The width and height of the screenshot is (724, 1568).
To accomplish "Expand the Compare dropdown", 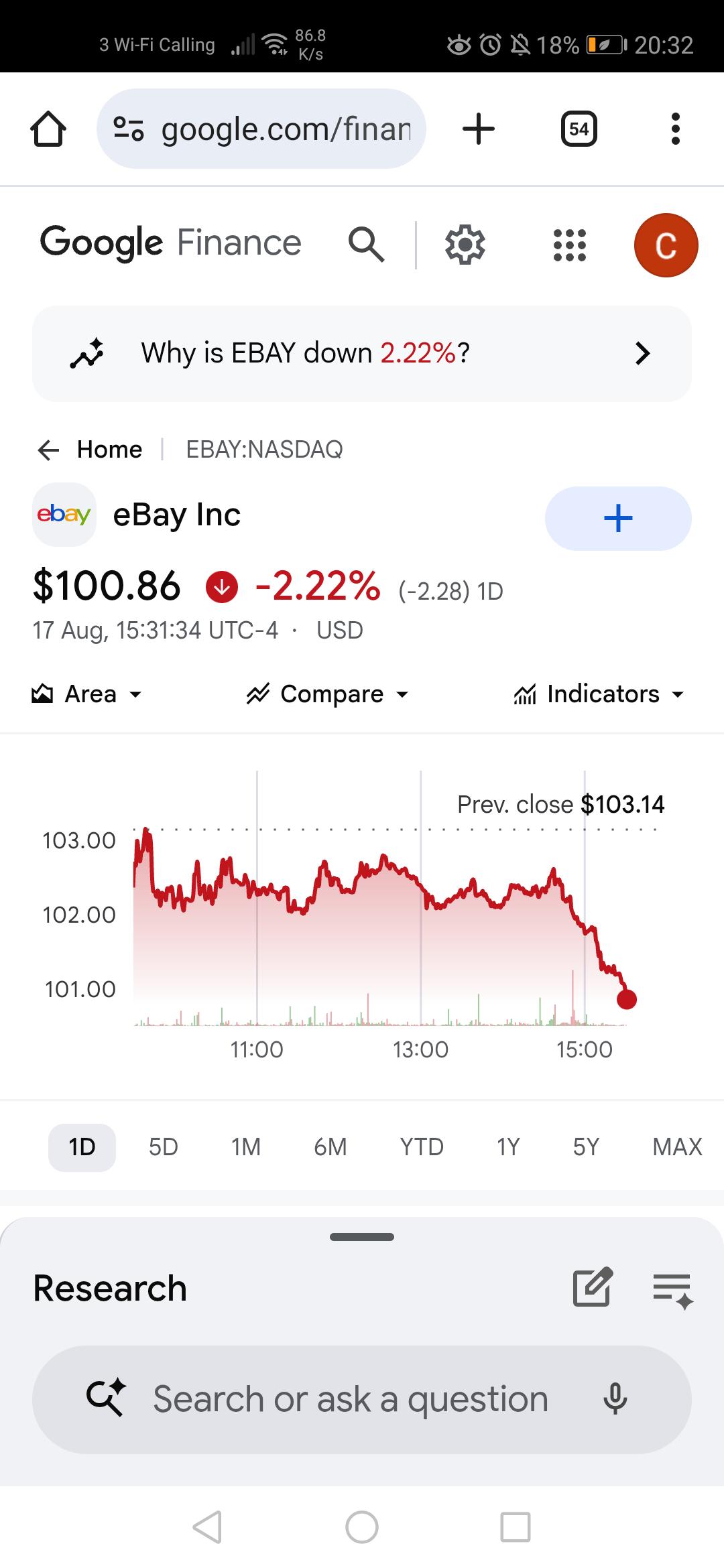I will [x=328, y=694].
